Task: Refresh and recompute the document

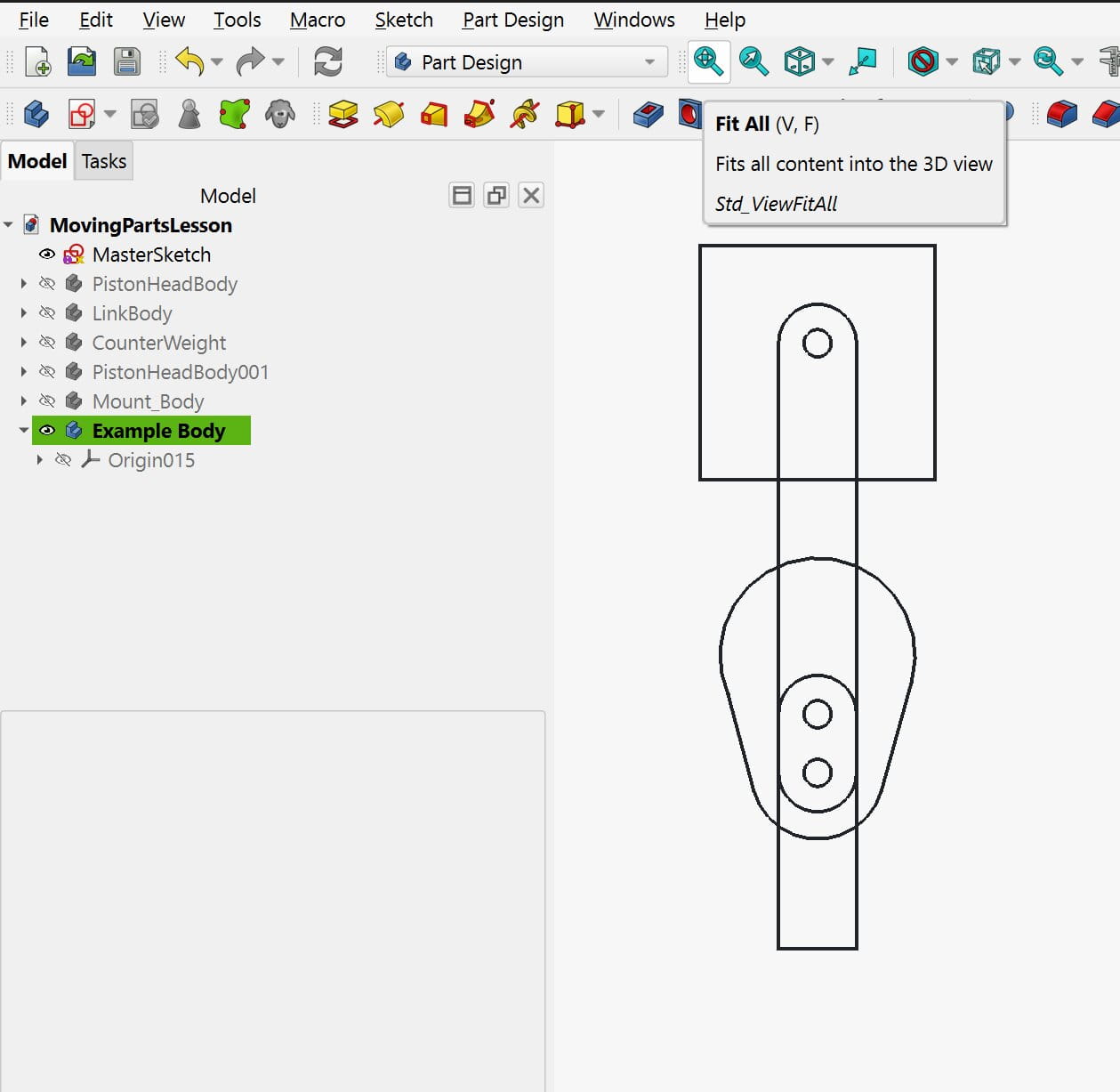Action: [328, 61]
